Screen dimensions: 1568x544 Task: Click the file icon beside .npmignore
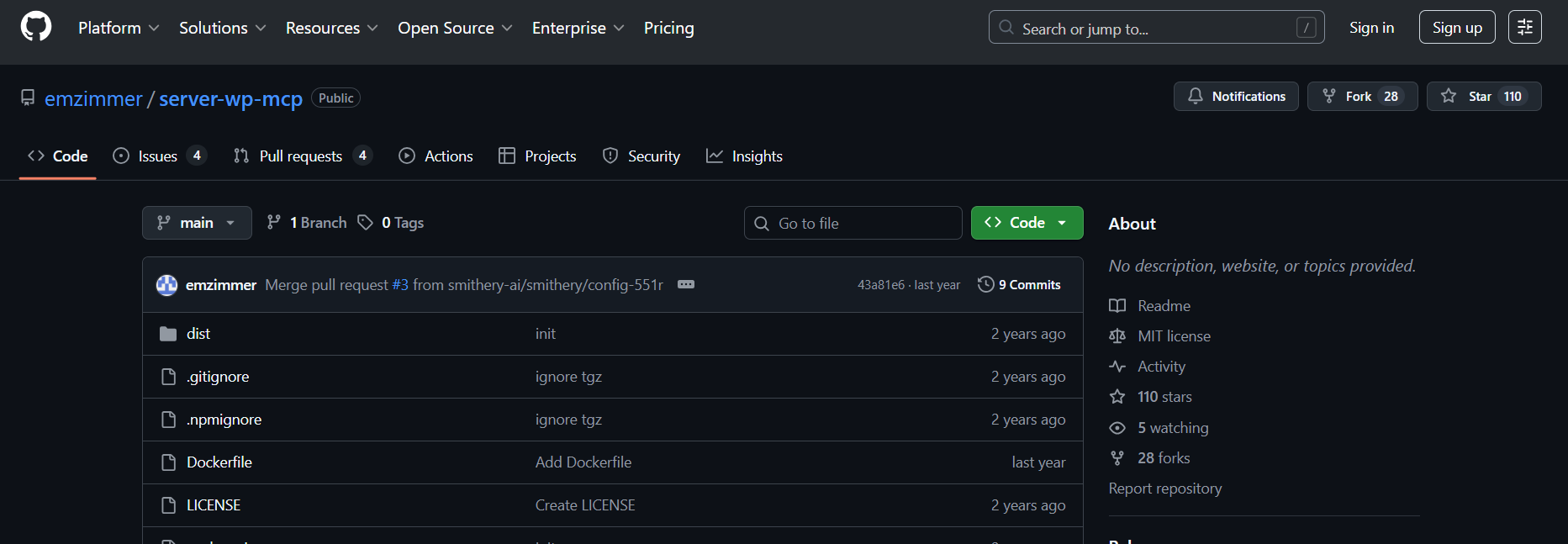168,420
